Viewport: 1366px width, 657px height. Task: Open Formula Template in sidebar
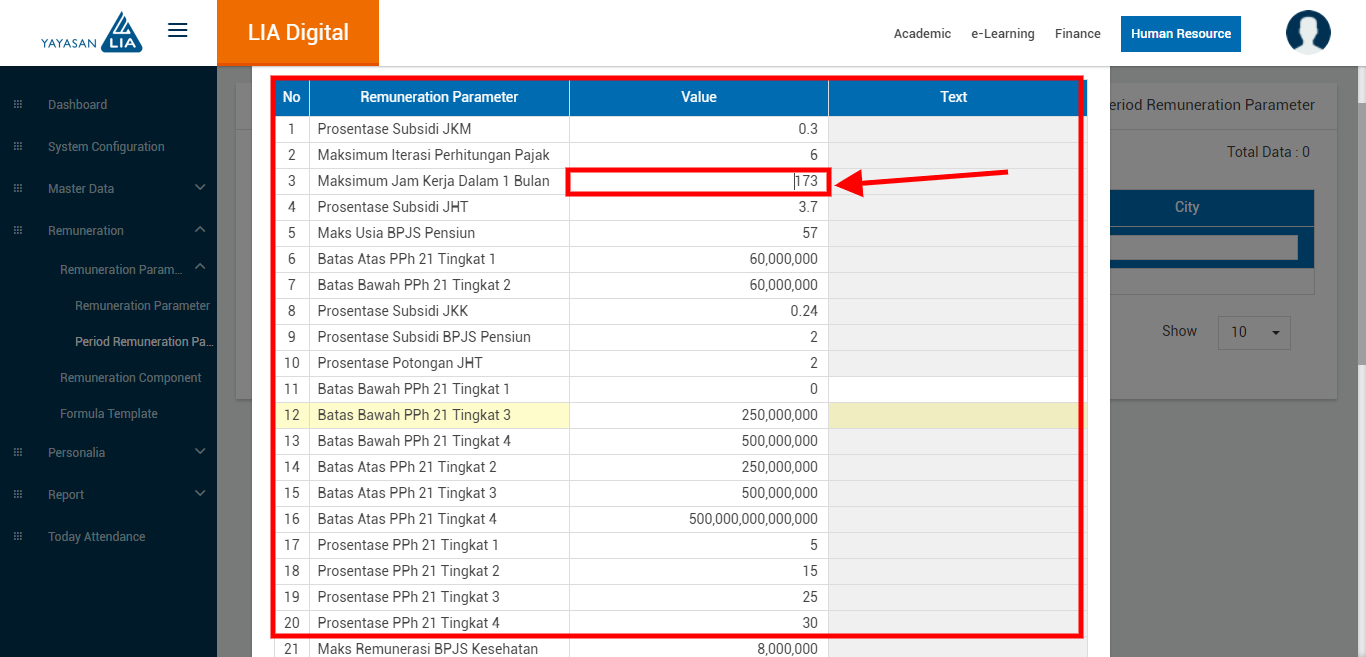[x=109, y=414]
